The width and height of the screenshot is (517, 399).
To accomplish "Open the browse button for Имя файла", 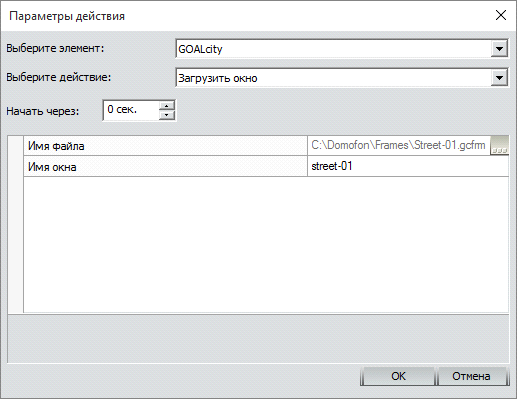I will coord(499,145).
